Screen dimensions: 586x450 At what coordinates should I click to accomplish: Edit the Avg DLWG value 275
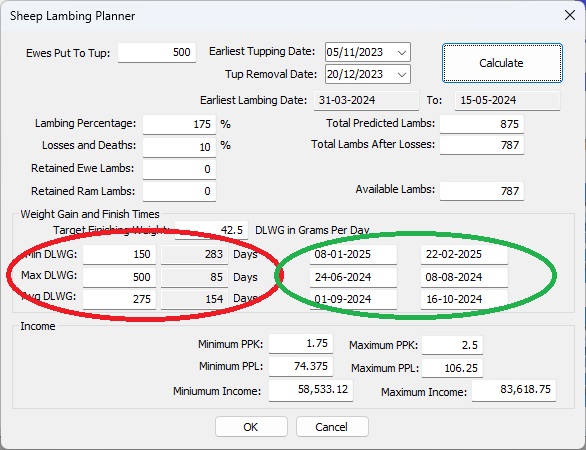pyautogui.click(x=119, y=299)
